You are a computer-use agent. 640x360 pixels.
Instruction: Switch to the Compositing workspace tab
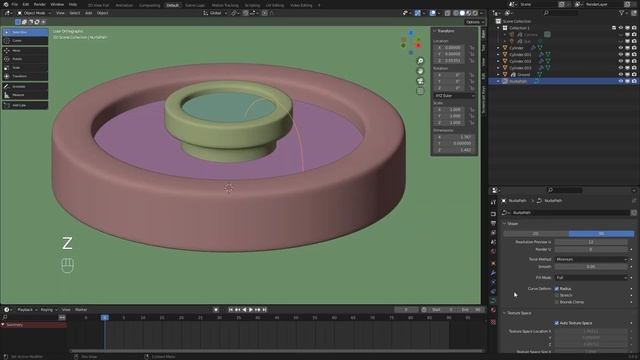(x=149, y=5)
